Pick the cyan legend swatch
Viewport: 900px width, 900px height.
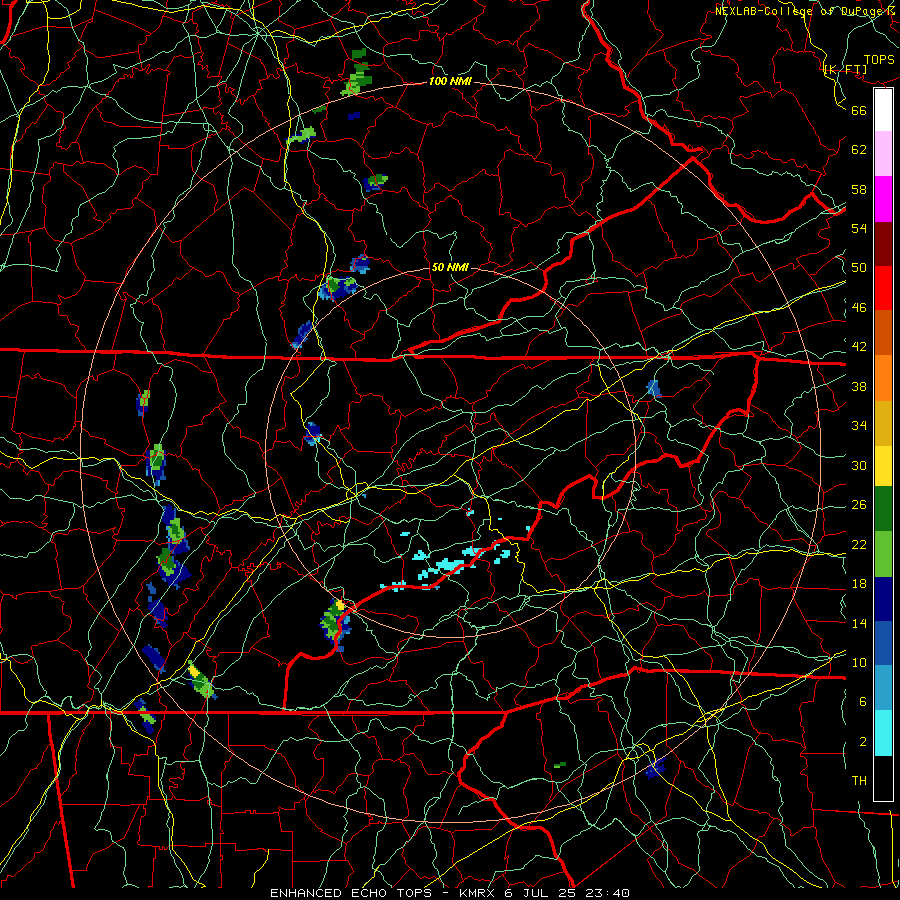pyautogui.click(x=883, y=733)
